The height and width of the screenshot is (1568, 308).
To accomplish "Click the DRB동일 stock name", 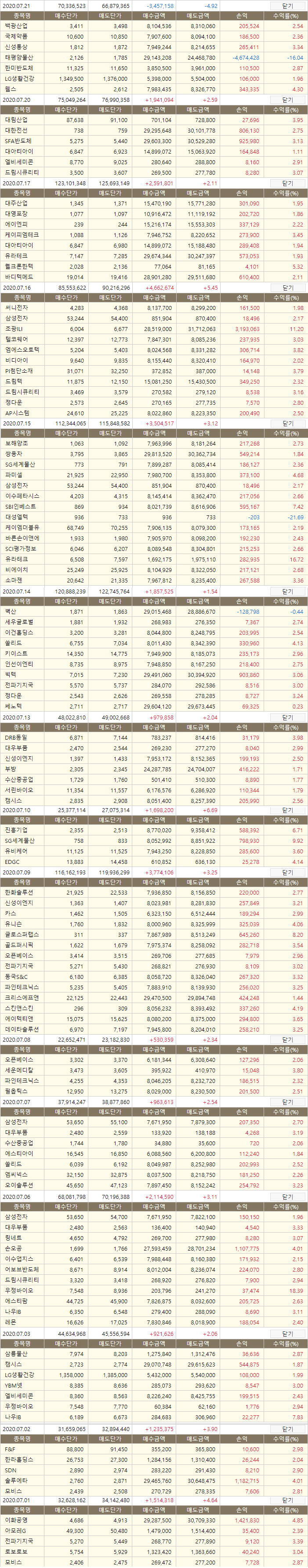I will (16, 738).
